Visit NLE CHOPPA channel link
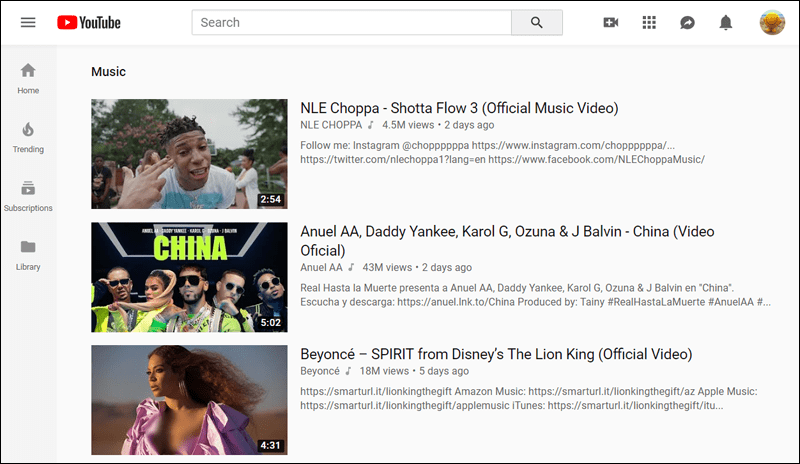 point(331,125)
